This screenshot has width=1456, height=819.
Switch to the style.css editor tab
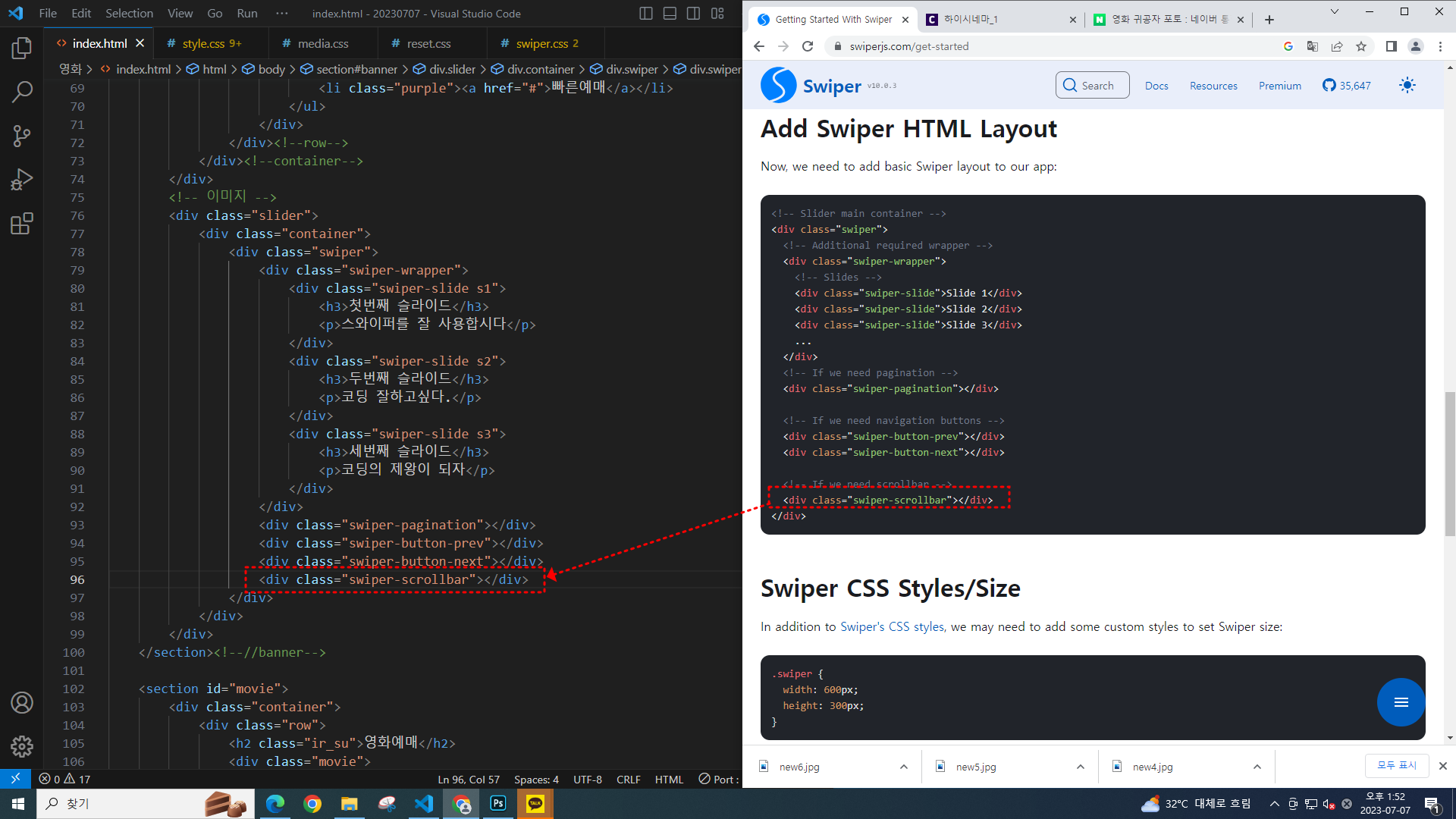pyautogui.click(x=203, y=44)
